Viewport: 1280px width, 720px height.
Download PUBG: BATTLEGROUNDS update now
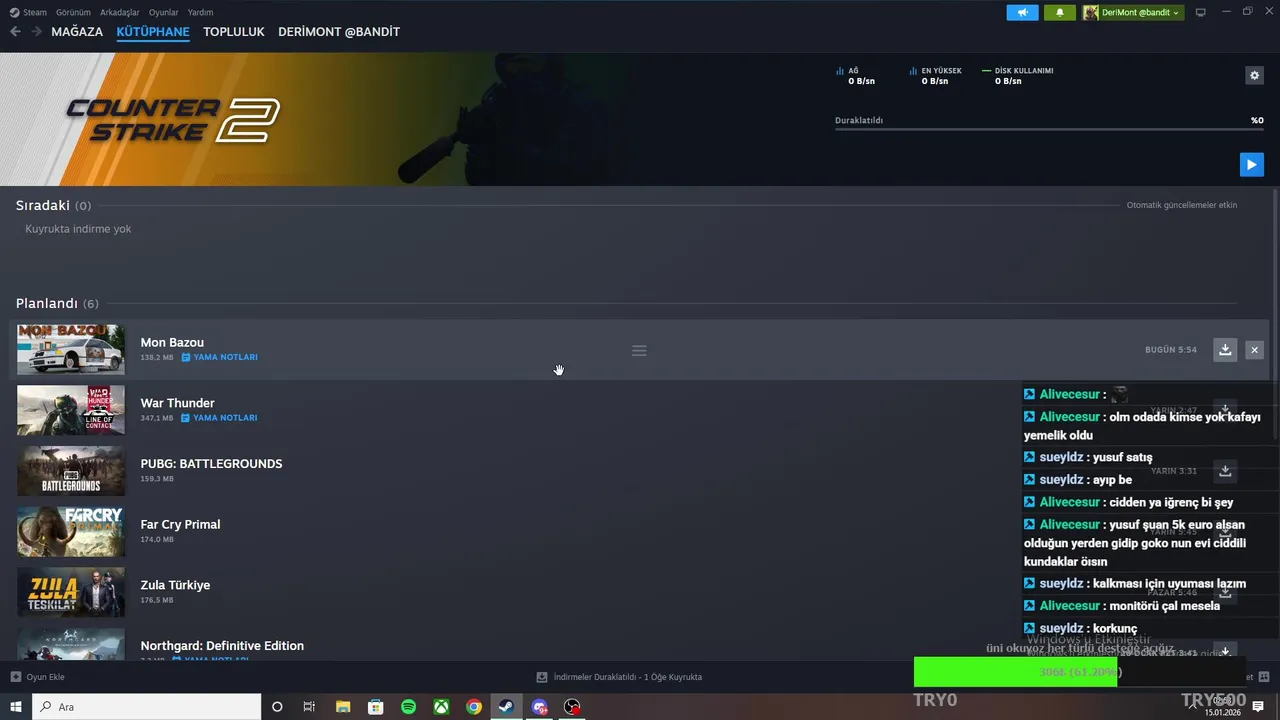(1225, 471)
